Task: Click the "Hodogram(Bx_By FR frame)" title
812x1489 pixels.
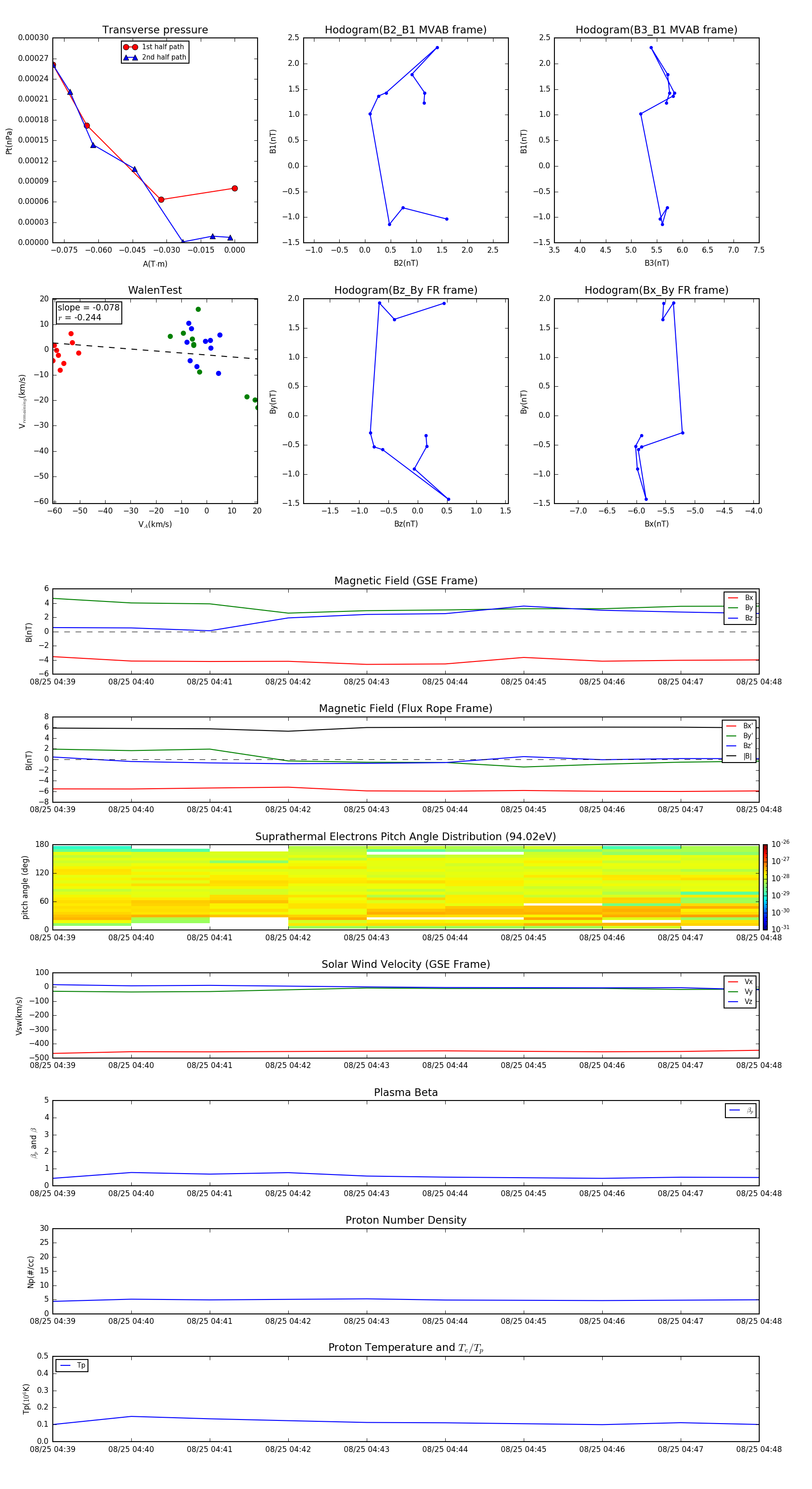Action: (656, 290)
